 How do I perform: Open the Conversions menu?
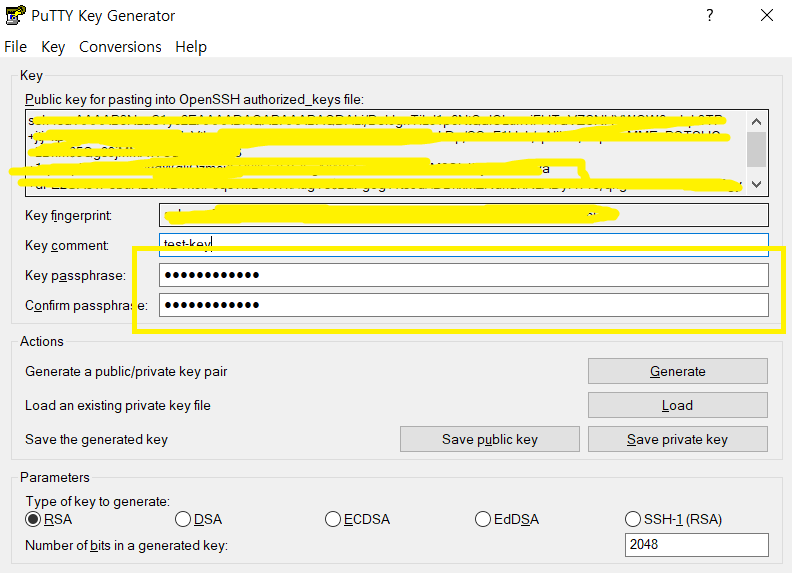pos(120,46)
